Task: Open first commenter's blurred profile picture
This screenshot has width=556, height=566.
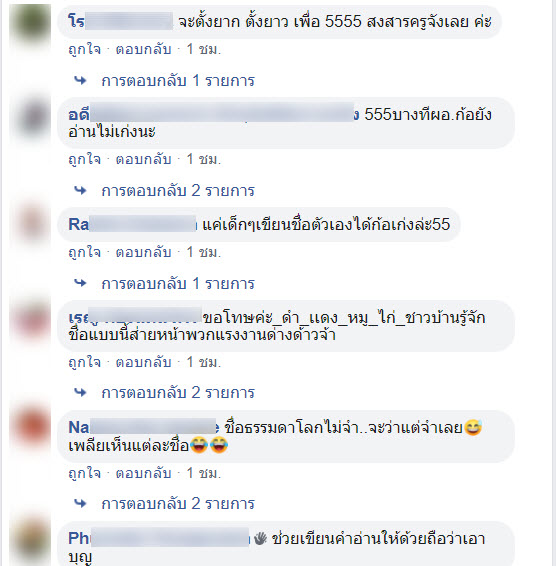Action: tap(30, 23)
